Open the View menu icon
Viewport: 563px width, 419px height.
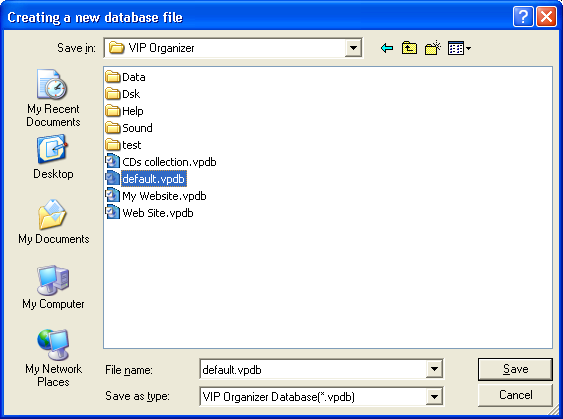(459, 48)
